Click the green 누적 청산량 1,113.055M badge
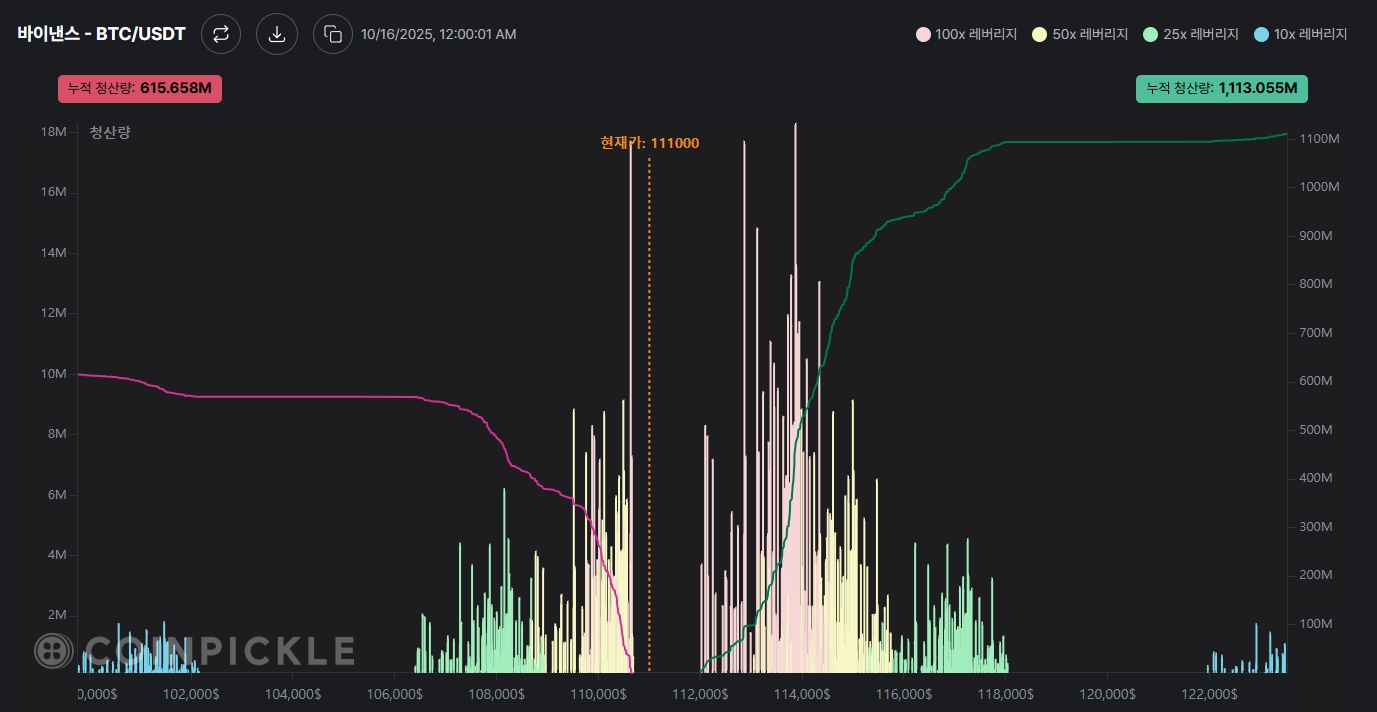Viewport: 1377px width, 712px height. (1221, 88)
